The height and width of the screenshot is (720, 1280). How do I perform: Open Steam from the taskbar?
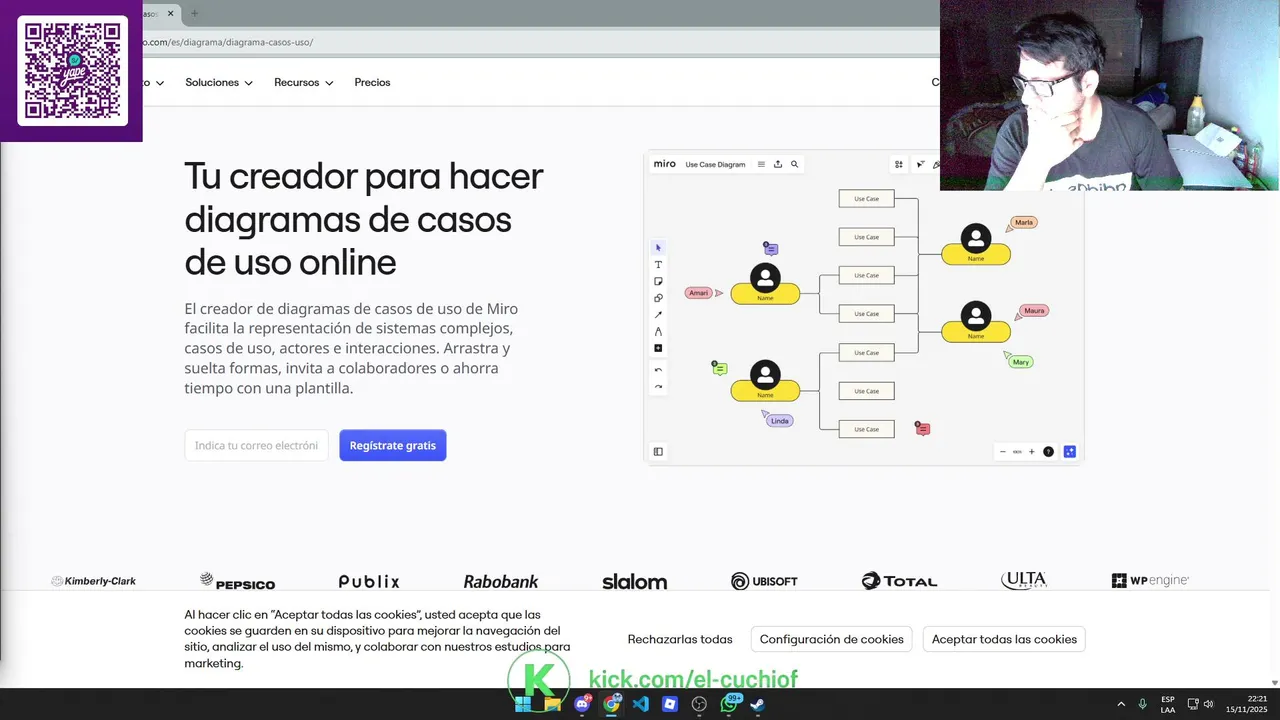pos(758,704)
